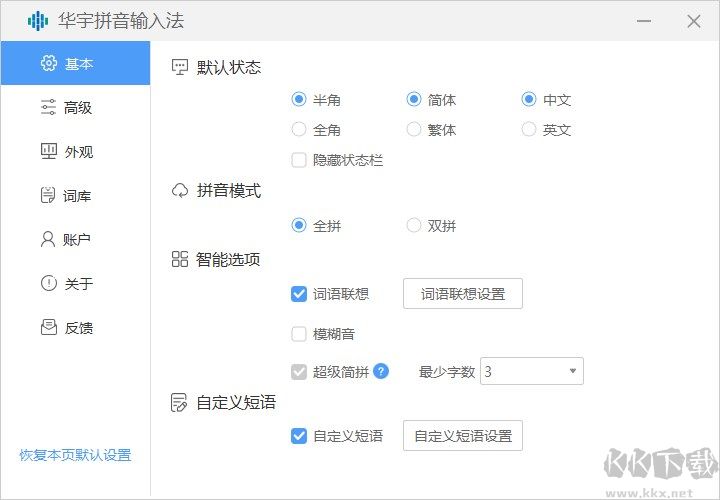Click the cloud icon beside 拼音模式
720x500 pixels.
[x=180, y=191]
